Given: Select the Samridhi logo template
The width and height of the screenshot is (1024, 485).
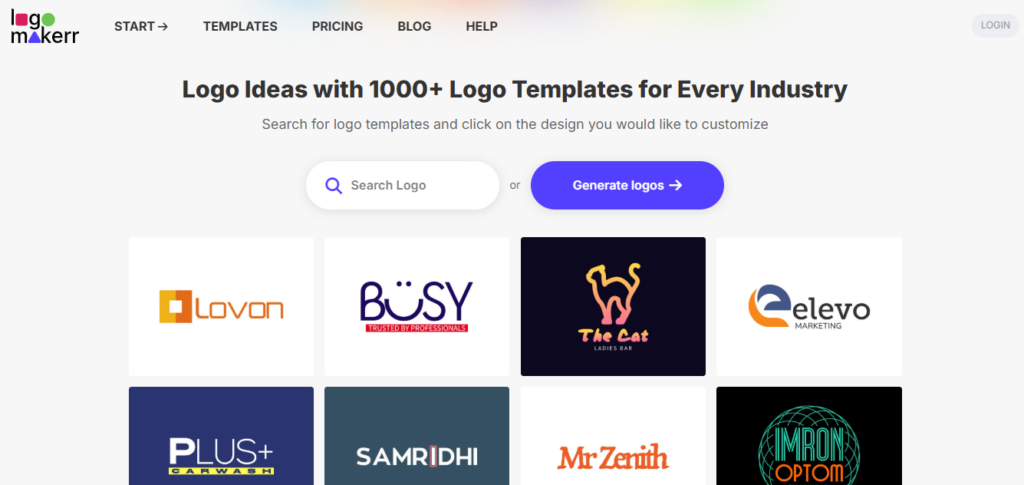Looking at the screenshot, I should point(417,436).
